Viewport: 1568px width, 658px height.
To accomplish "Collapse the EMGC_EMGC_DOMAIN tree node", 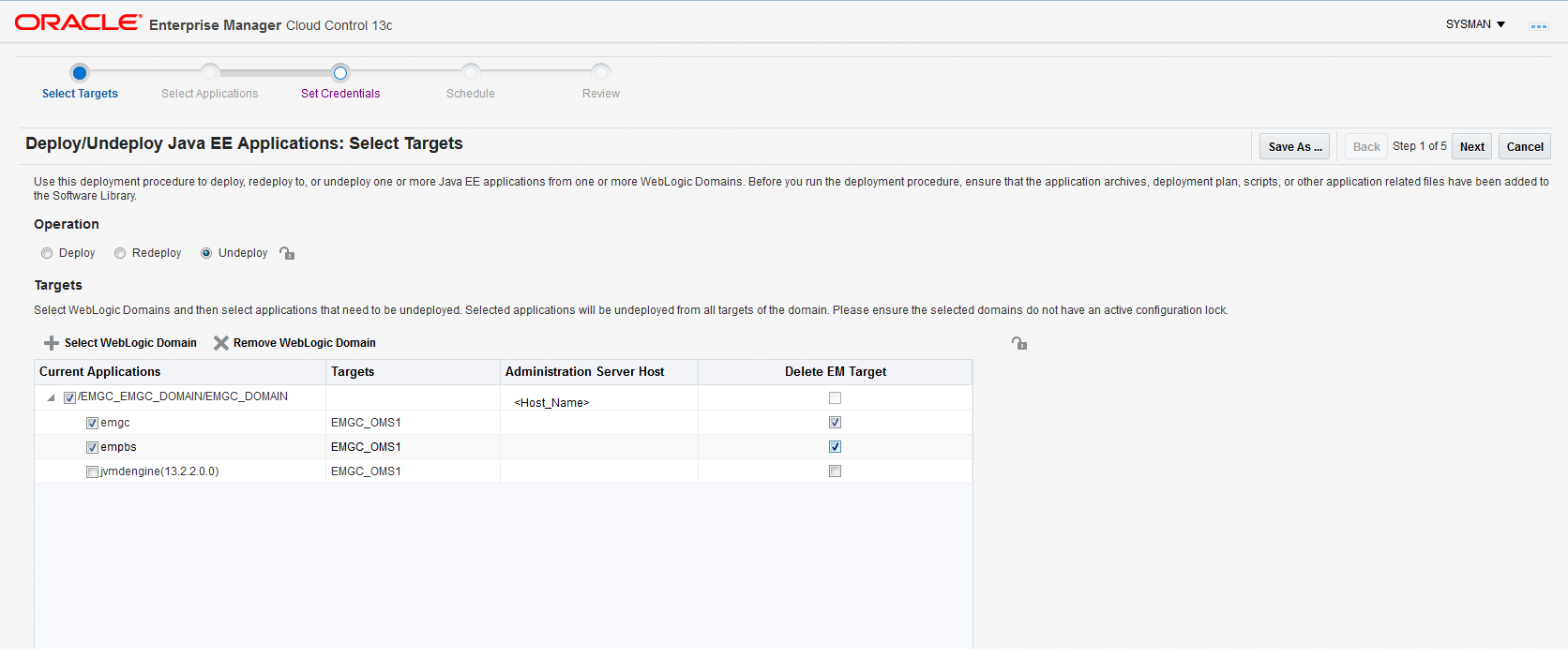I will pyautogui.click(x=51, y=397).
